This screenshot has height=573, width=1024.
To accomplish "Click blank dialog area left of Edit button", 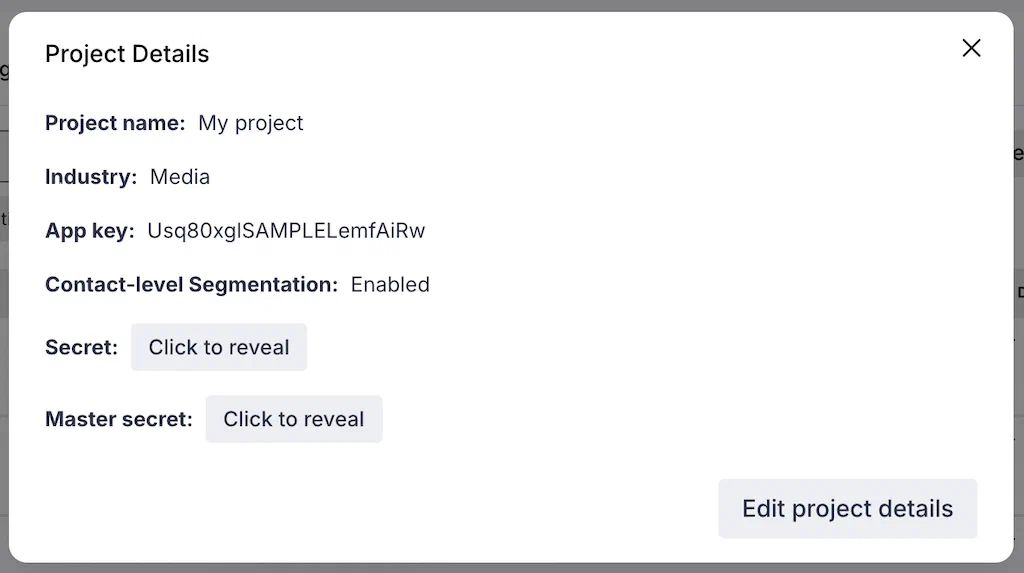I will pos(400,508).
